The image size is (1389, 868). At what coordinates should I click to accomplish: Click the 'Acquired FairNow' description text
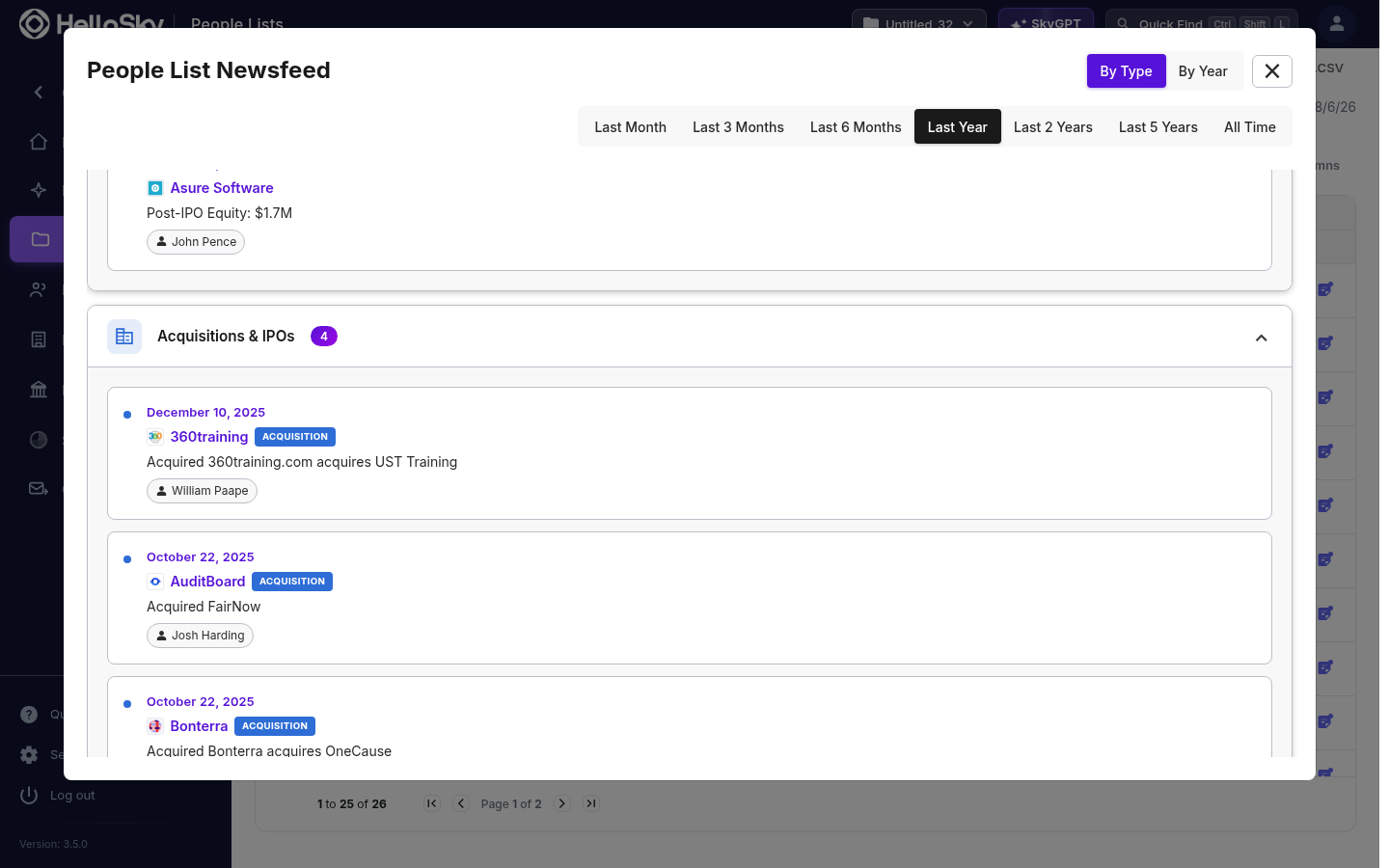(204, 607)
